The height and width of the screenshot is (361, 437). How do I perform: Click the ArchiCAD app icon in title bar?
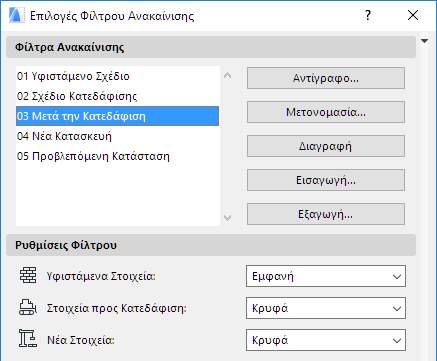pyautogui.click(x=17, y=15)
